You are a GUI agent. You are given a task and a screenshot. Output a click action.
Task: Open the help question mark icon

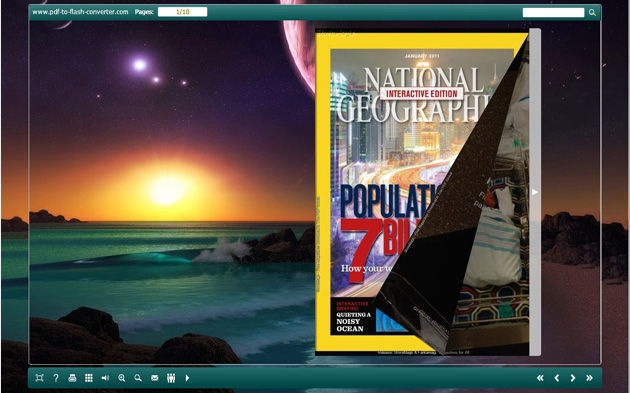tap(56, 378)
